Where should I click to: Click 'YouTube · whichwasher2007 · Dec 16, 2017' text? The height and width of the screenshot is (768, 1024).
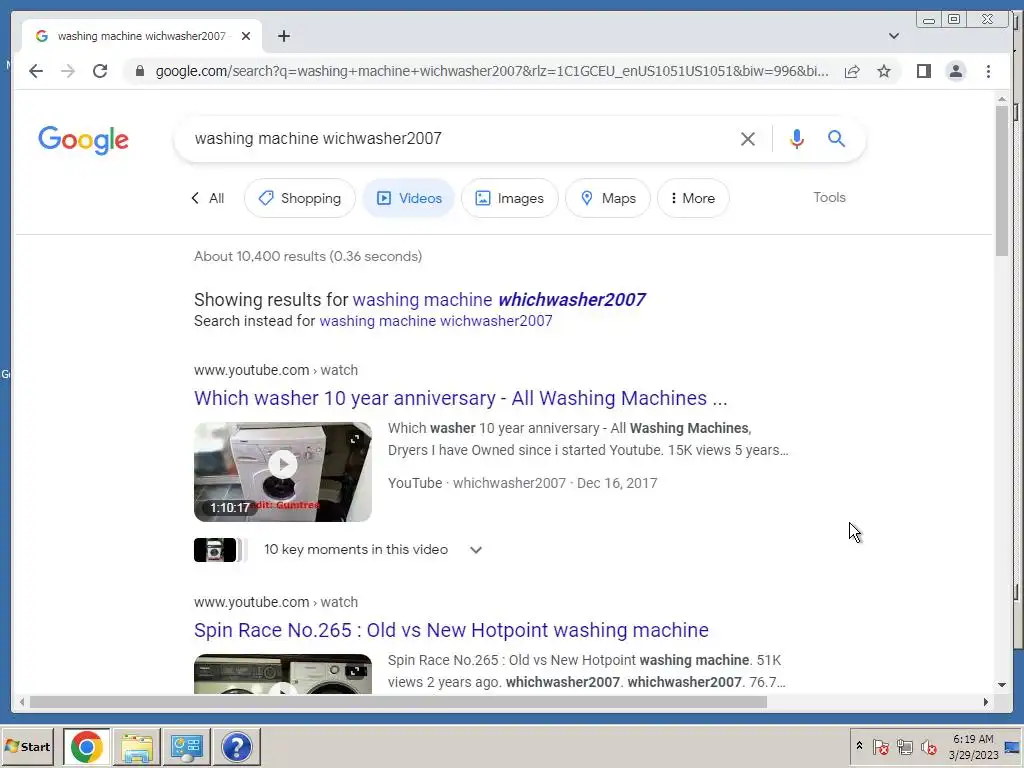click(x=522, y=483)
